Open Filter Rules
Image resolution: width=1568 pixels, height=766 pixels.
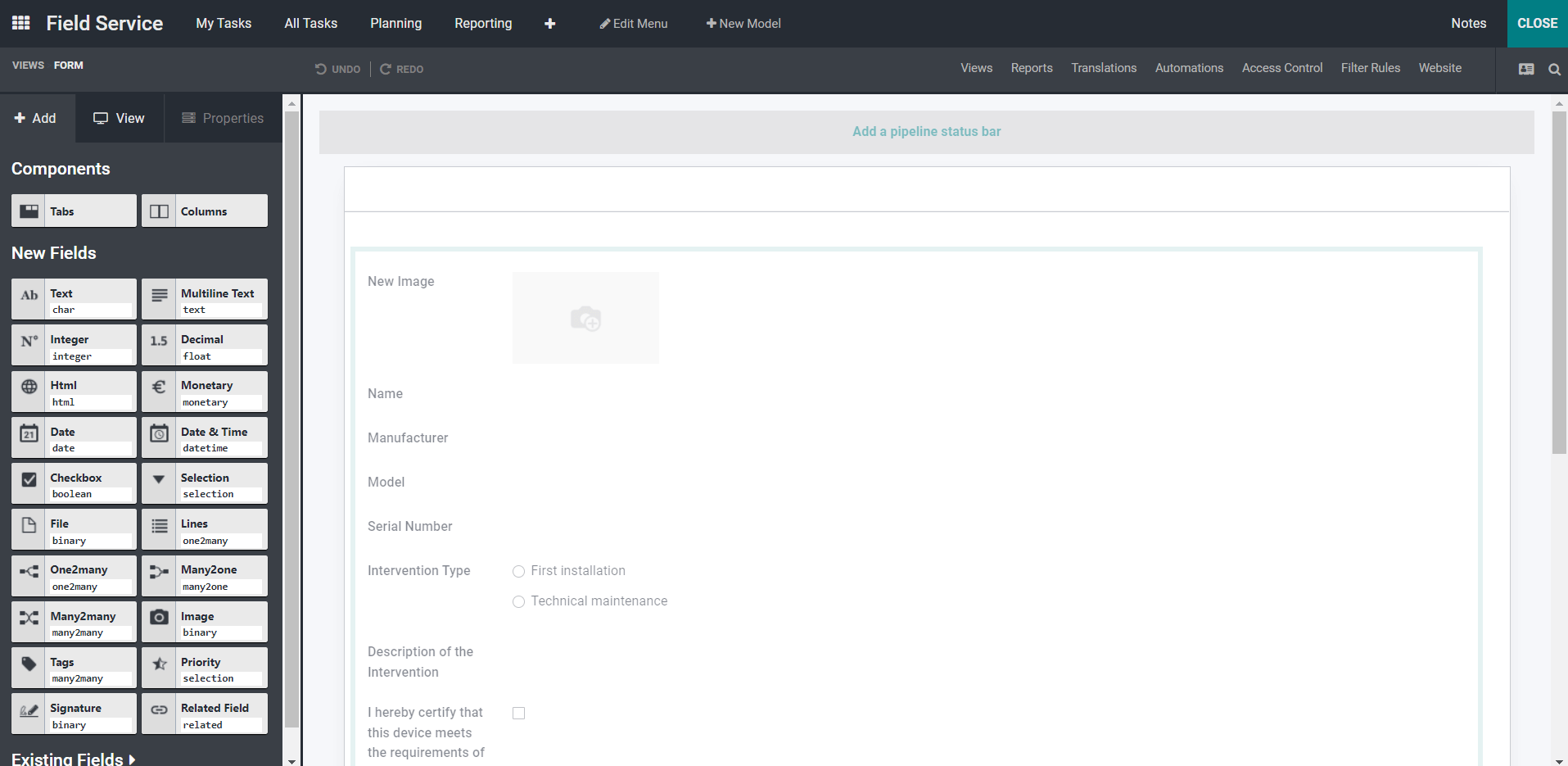(1371, 68)
